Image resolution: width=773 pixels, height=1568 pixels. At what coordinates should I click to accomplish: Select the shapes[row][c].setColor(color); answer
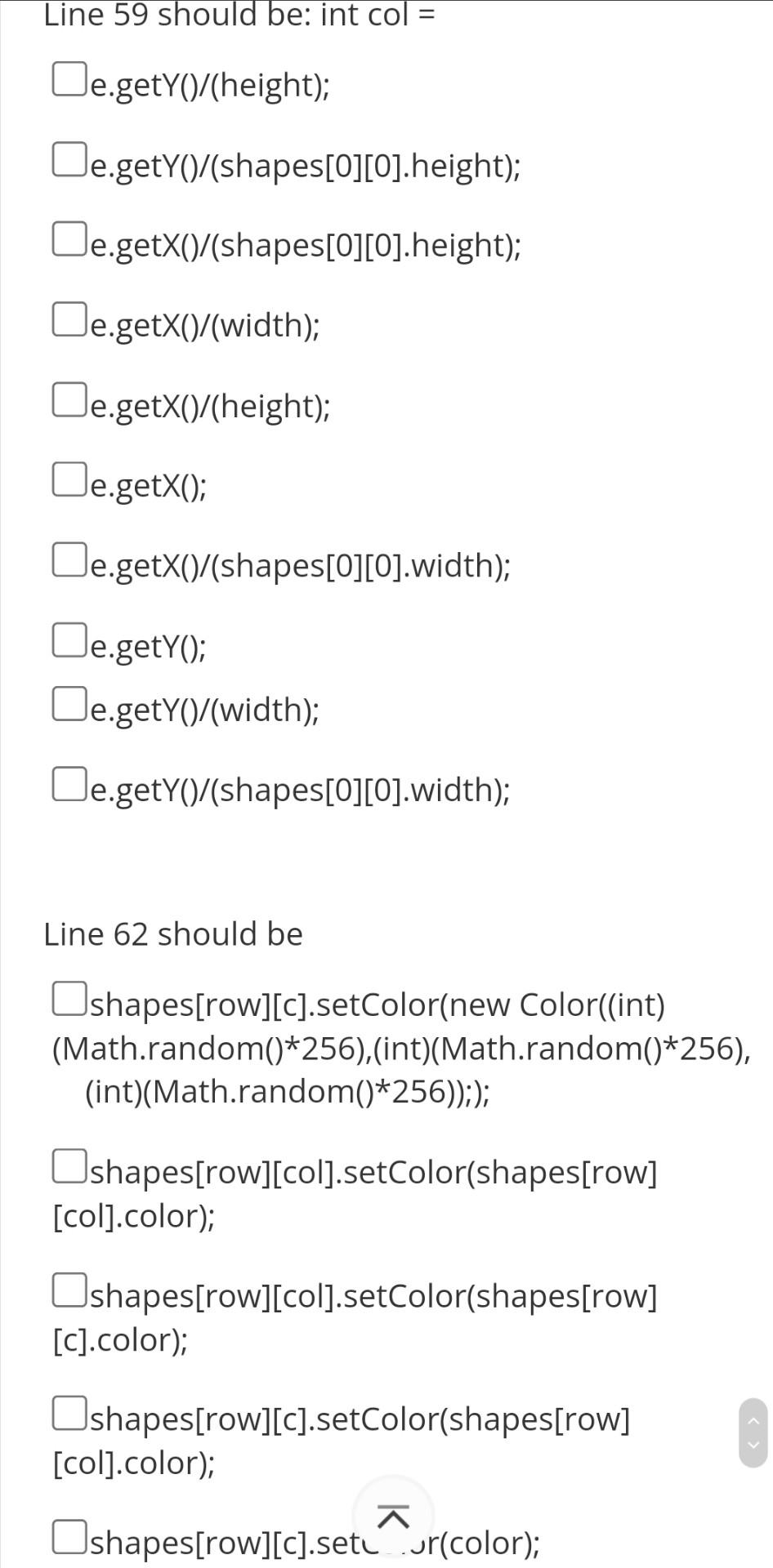pos(71,1535)
